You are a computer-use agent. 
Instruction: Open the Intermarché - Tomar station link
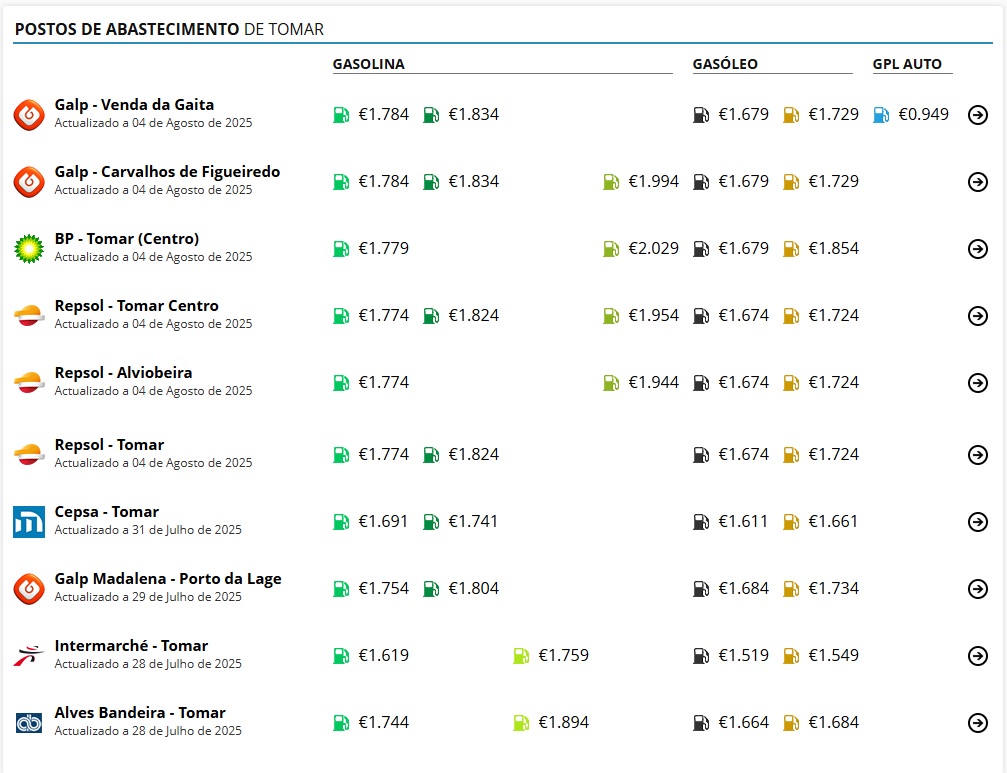pos(131,646)
